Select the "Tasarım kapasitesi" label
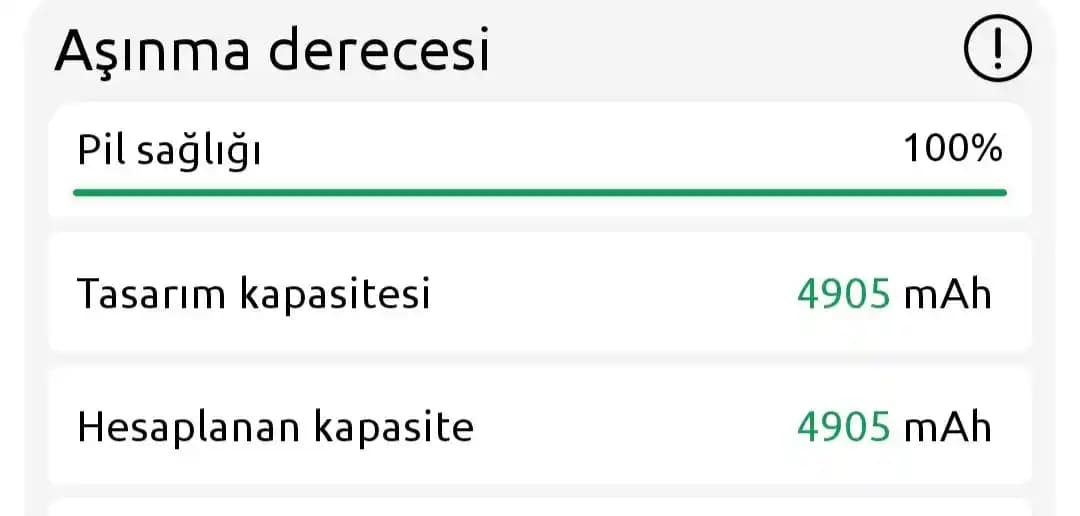This screenshot has height=516, width=1080. coord(253,294)
